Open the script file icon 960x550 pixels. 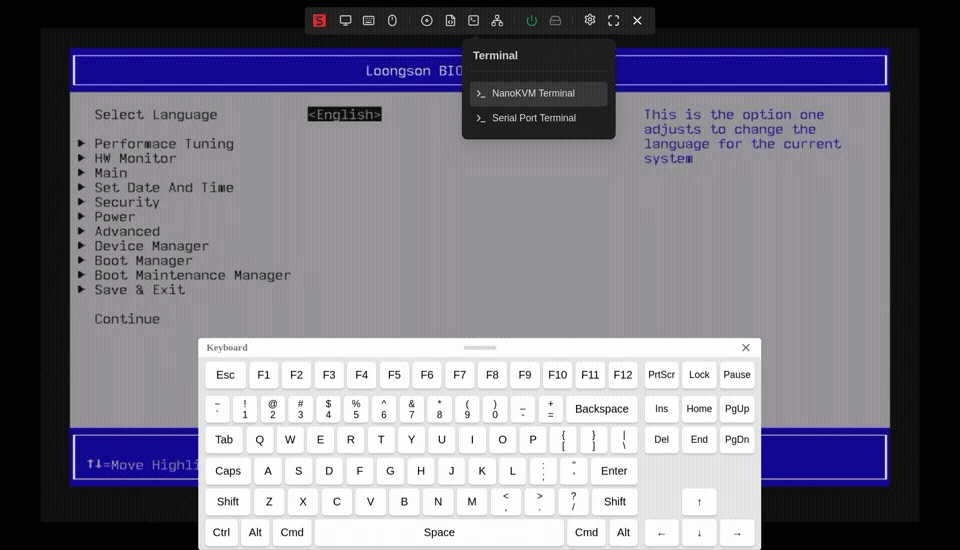tap(450, 21)
